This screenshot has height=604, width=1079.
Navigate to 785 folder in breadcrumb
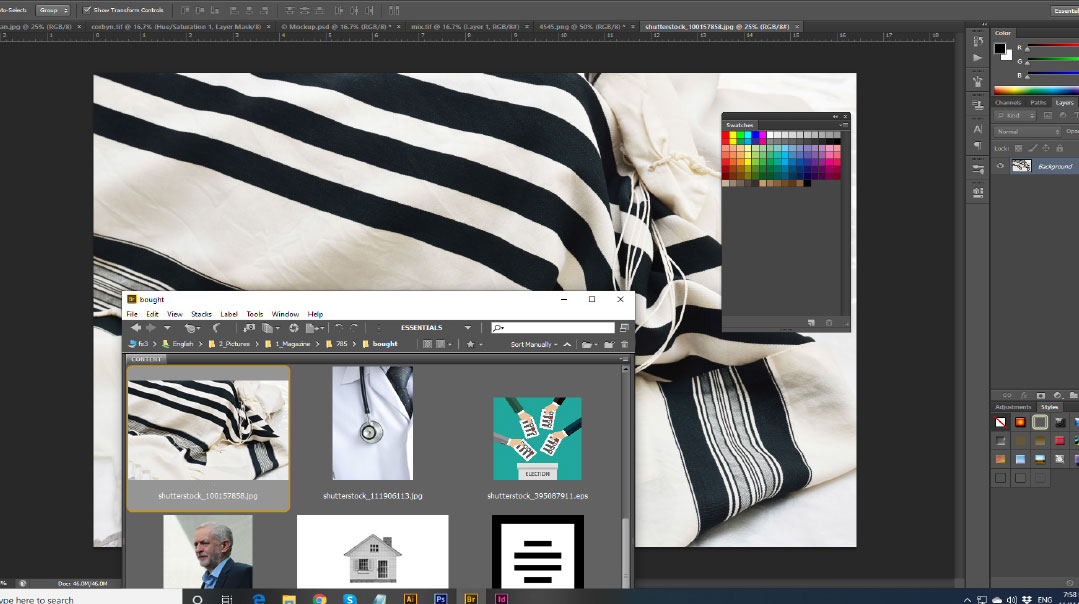pyautogui.click(x=341, y=344)
